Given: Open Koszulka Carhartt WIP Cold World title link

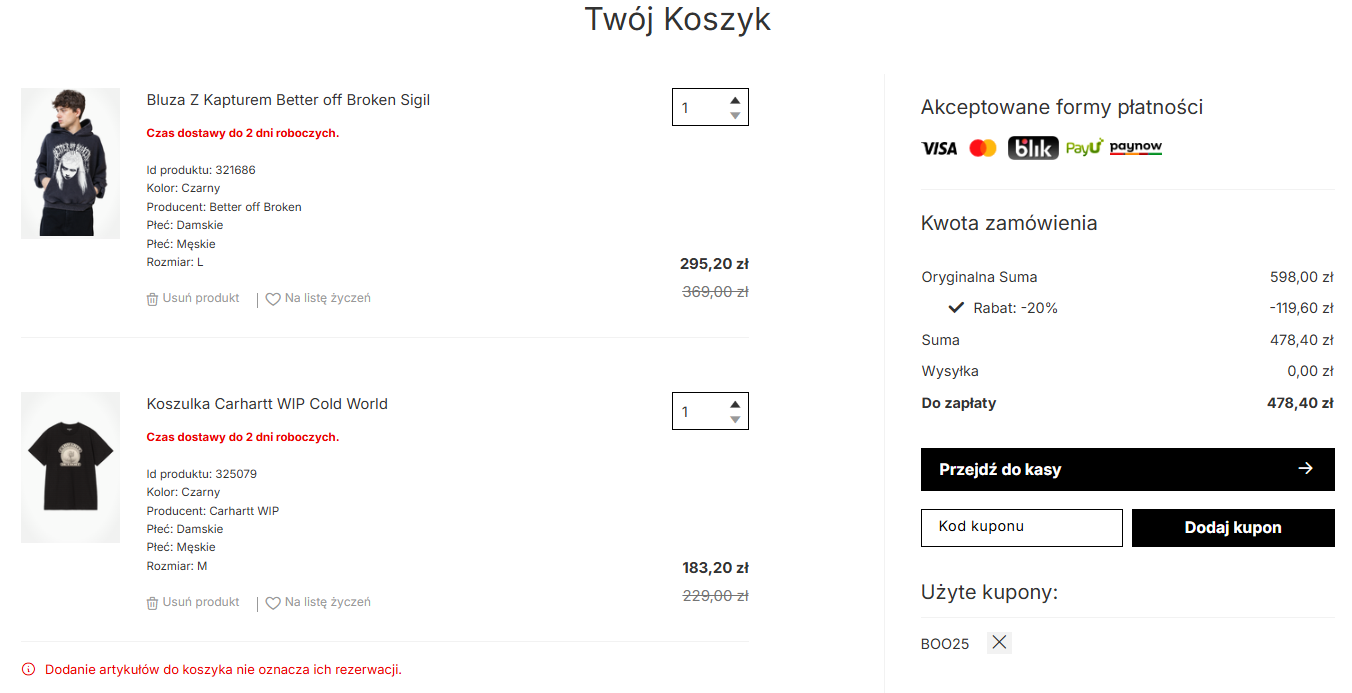Looking at the screenshot, I should click(267, 404).
